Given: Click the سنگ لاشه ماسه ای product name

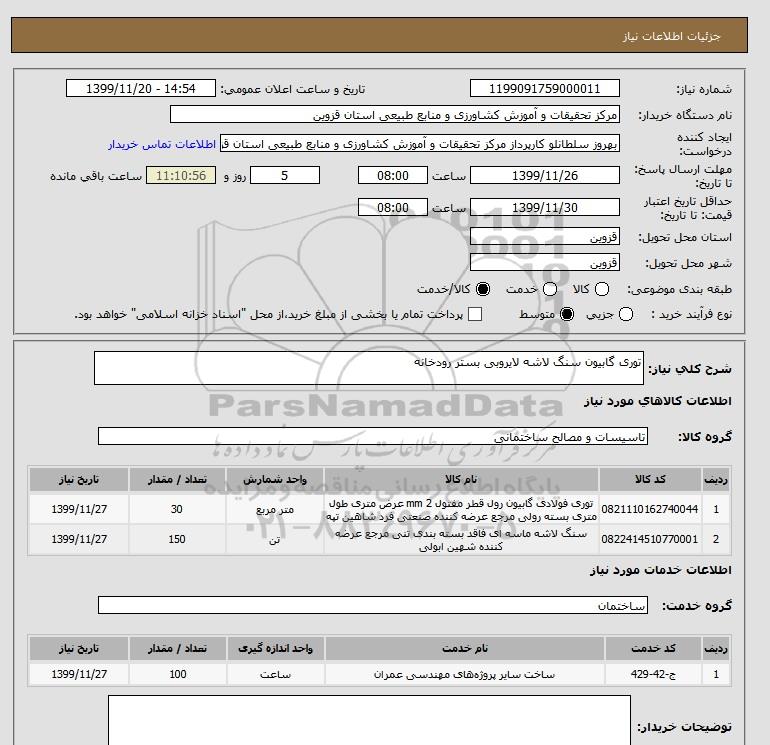Looking at the screenshot, I should click(461, 540).
